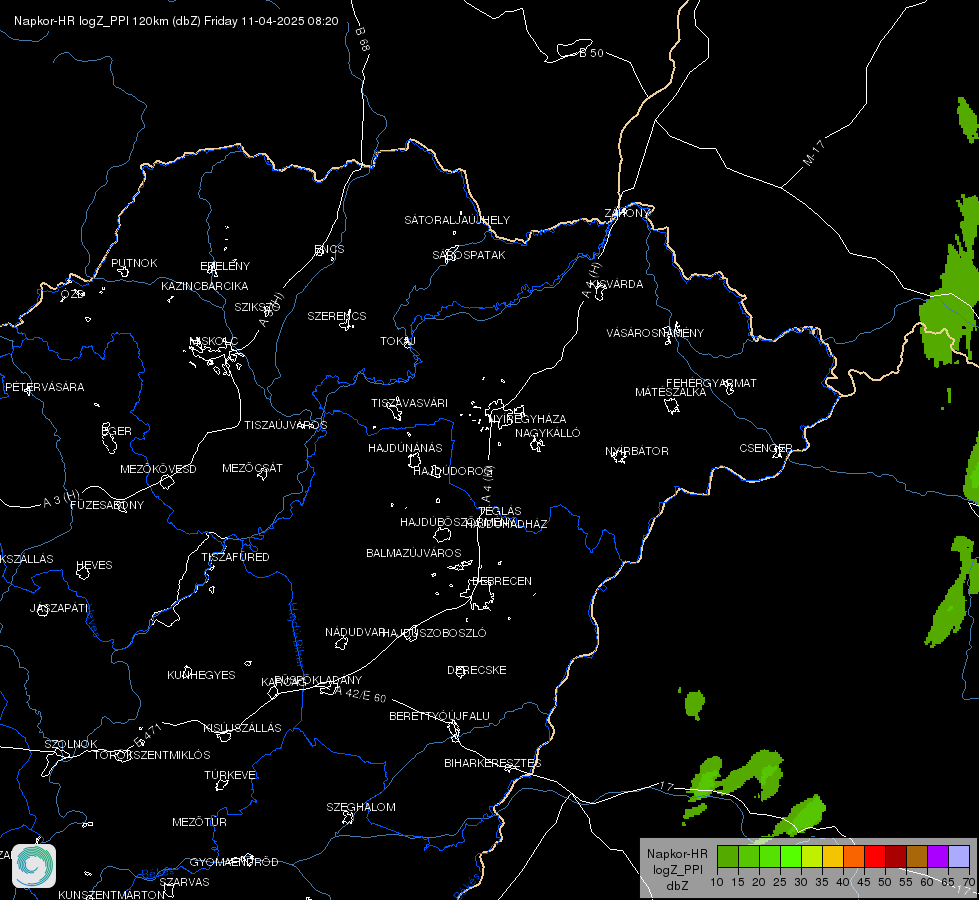This screenshot has height=900, width=979.
Task: Click the EDELÉNY town label
Action: [225, 266]
